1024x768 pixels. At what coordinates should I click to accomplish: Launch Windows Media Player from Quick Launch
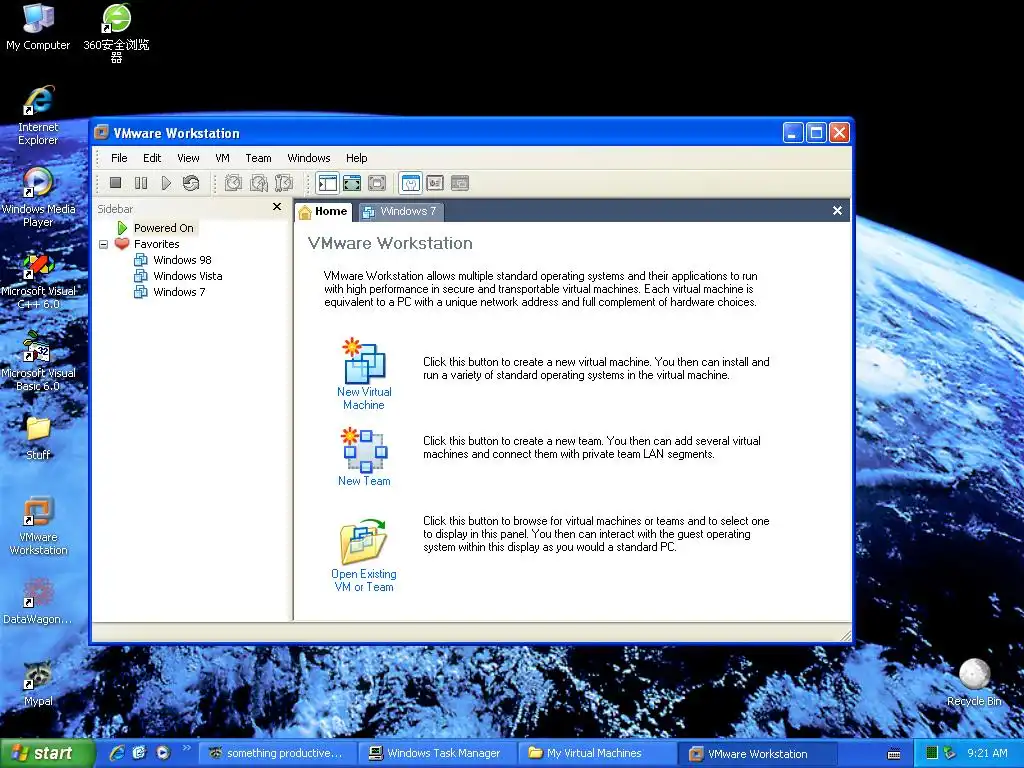click(163, 753)
